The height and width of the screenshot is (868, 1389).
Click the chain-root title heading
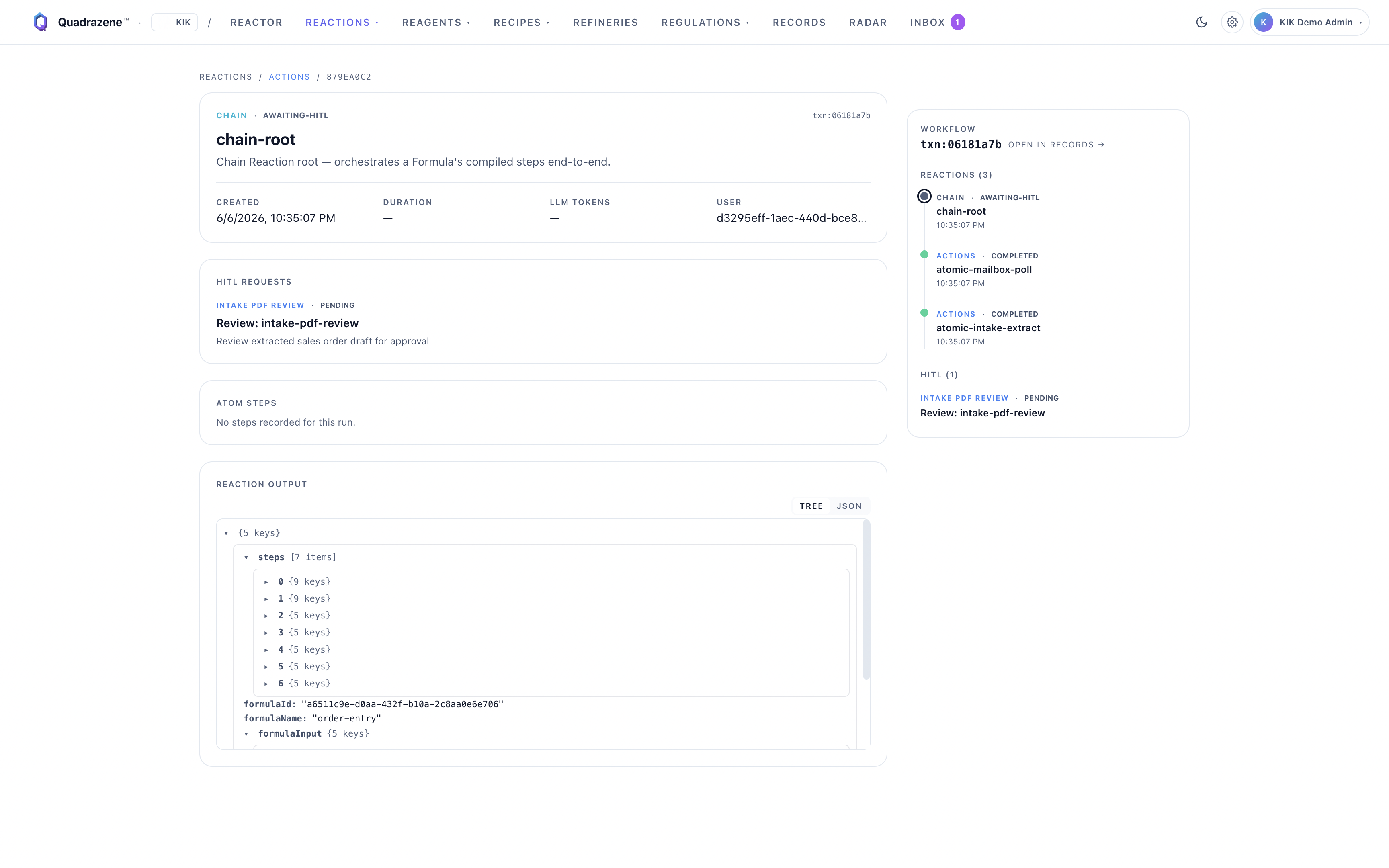pos(256,139)
